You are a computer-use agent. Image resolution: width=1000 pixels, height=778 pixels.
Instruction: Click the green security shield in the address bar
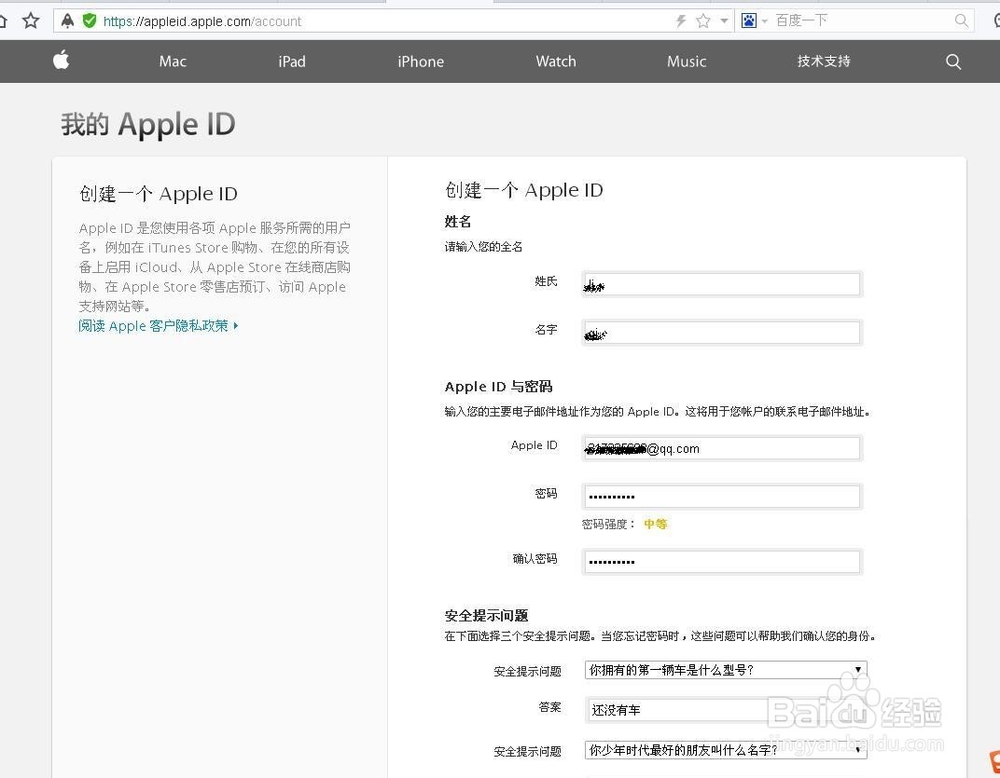[90, 20]
